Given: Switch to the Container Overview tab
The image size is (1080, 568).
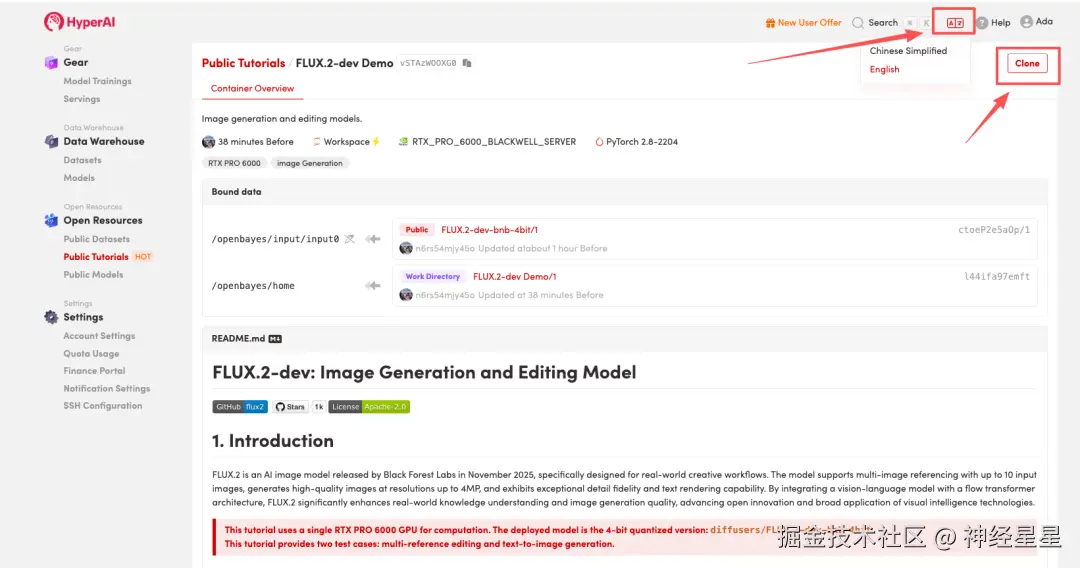Looking at the screenshot, I should [x=252, y=89].
